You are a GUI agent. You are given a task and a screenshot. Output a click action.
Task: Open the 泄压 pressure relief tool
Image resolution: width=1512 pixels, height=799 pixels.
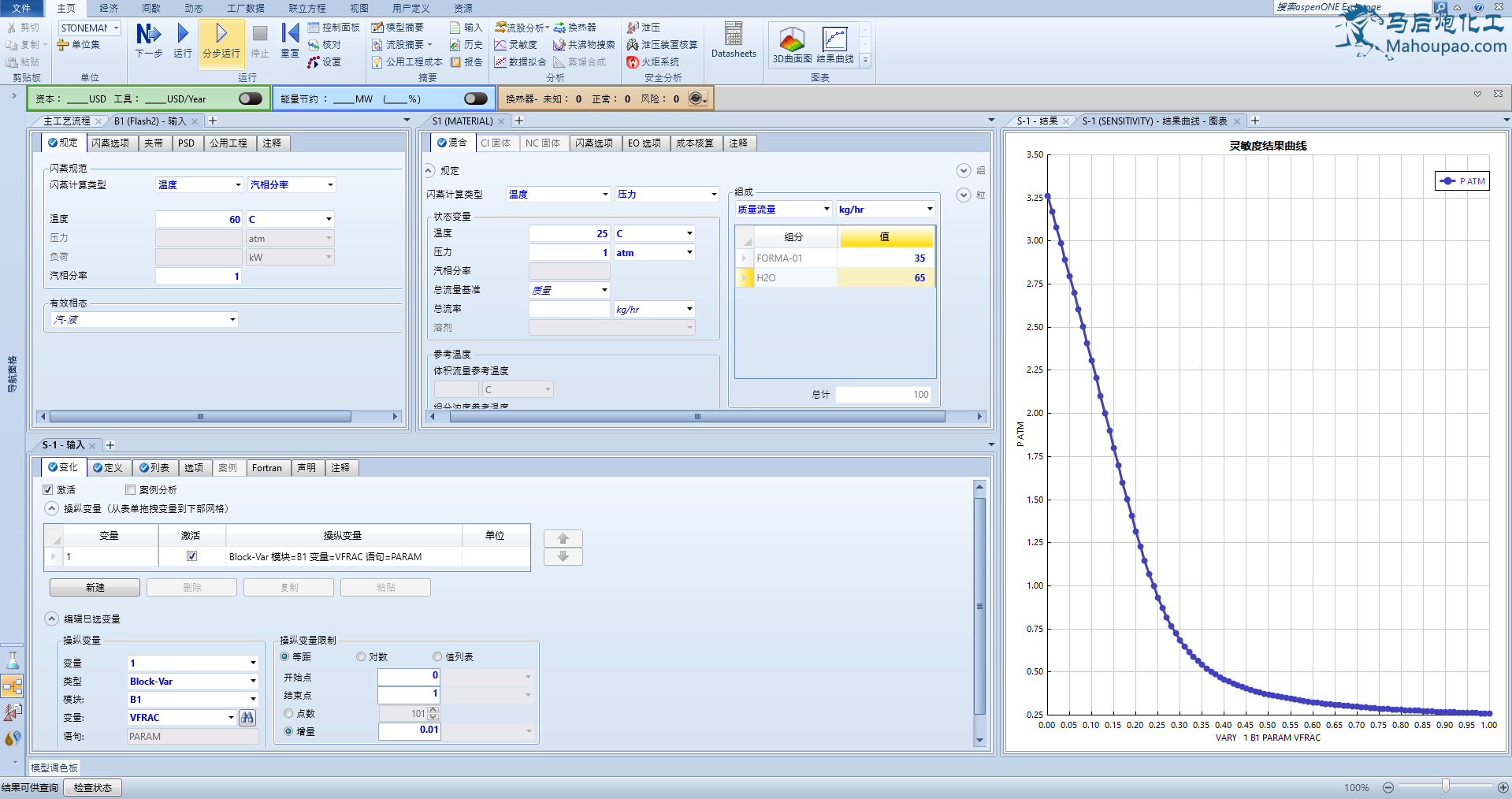pyautogui.click(x=644, y=28)
